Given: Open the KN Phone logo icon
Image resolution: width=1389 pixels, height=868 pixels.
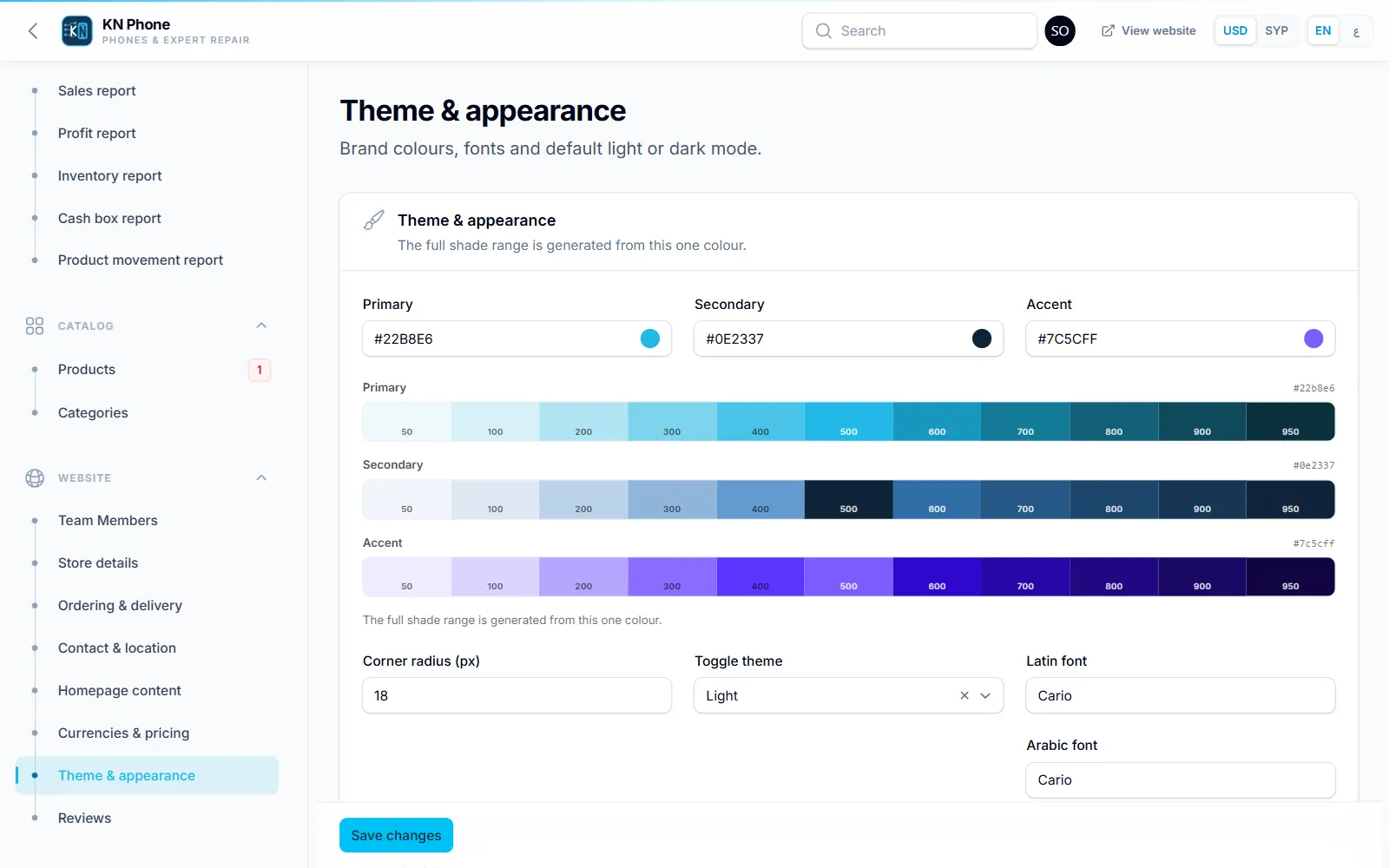Looking at the screenshot, I should [77, 31].
